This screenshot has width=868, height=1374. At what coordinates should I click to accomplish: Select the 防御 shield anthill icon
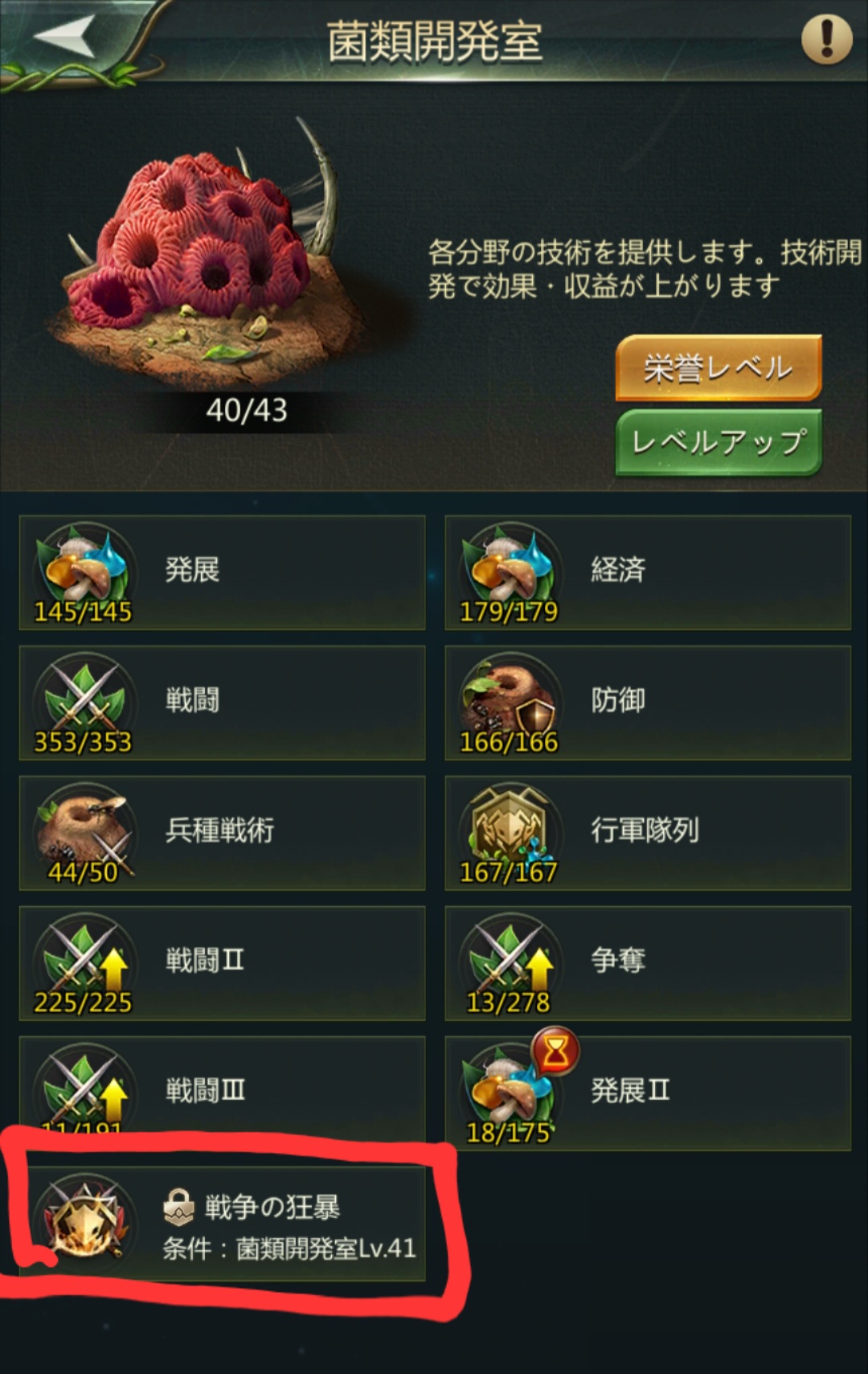pos(508,698)
